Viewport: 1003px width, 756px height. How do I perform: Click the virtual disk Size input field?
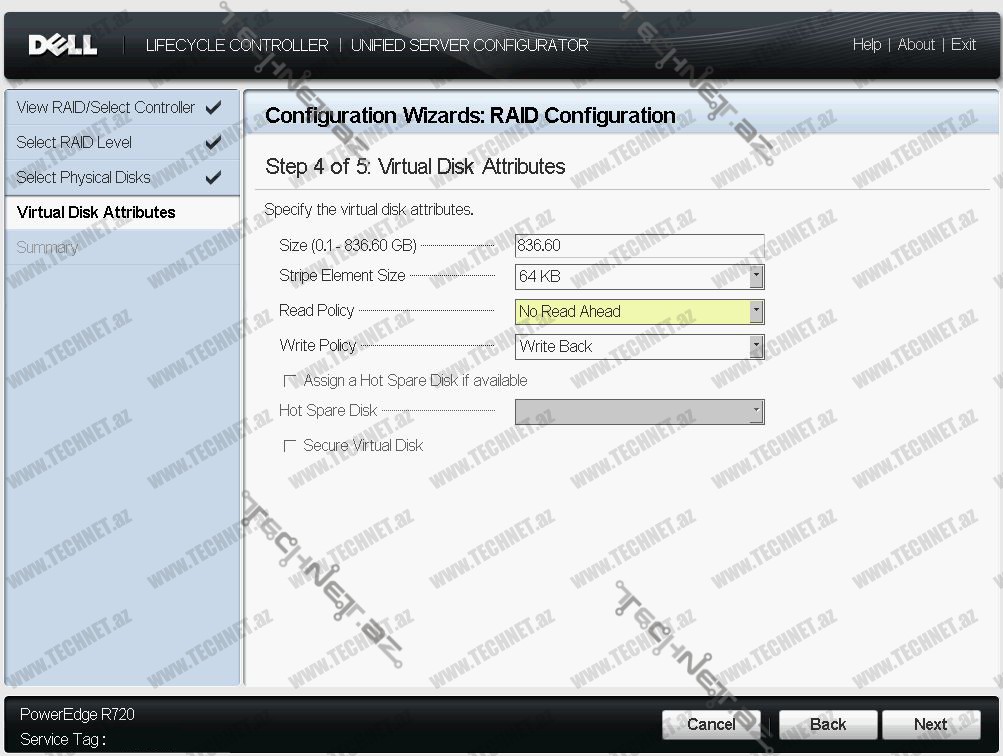pos(639,246)
